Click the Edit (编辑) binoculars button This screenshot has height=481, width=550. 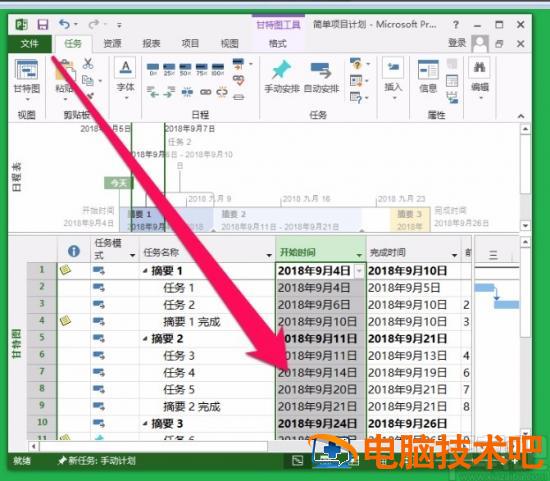pyautogui.click(x=479, y=79)
